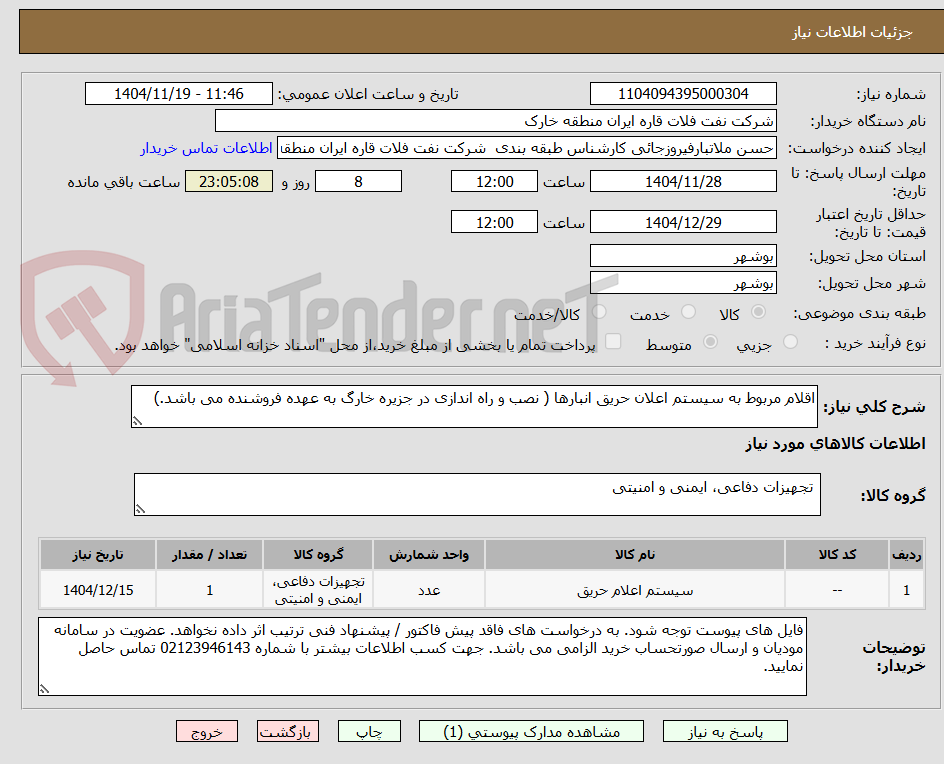
Task: Click the کد کالا column header
Action: (x=837, y=554)
